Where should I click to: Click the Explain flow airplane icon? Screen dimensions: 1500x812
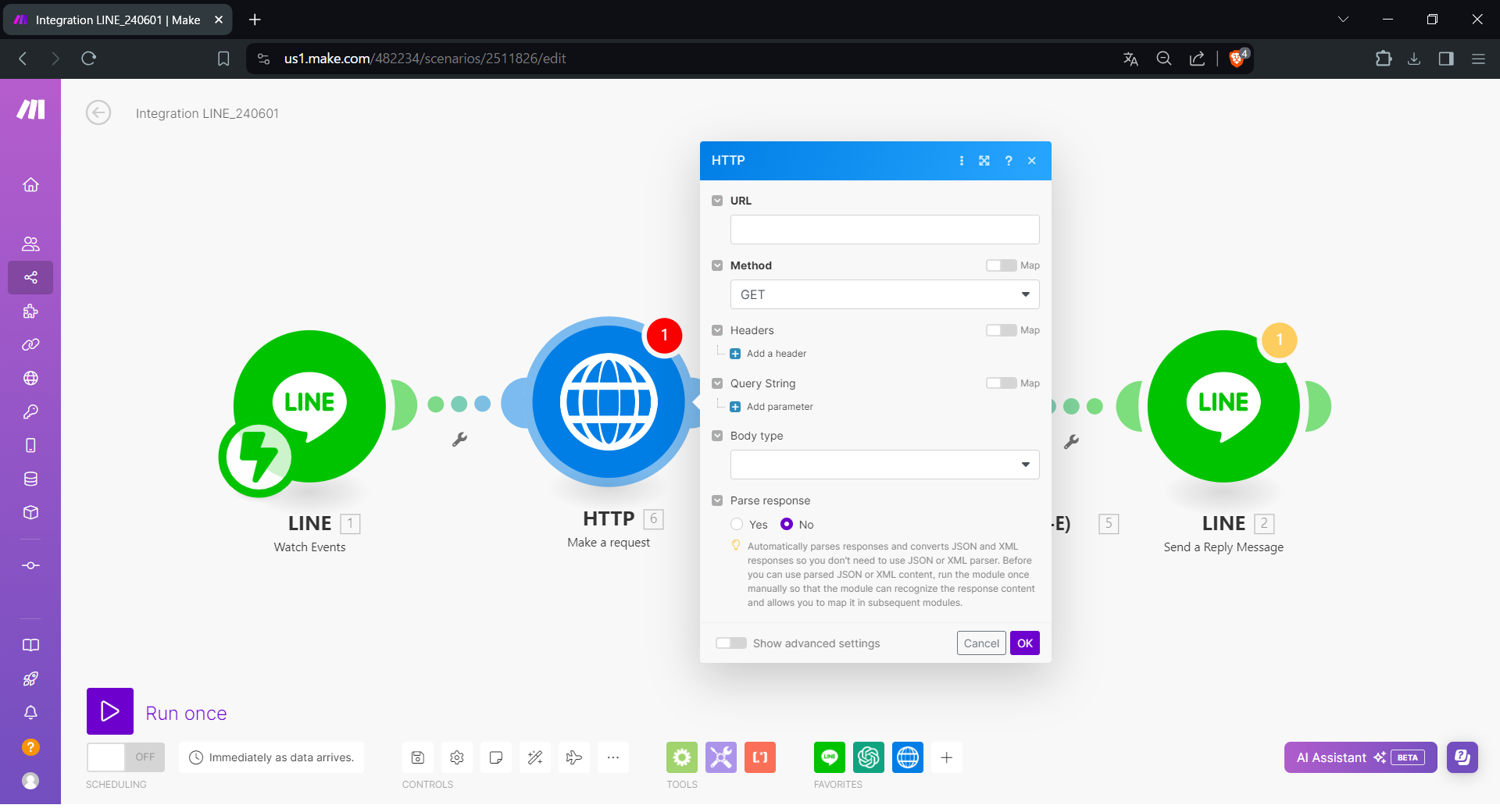click(574, 757)
